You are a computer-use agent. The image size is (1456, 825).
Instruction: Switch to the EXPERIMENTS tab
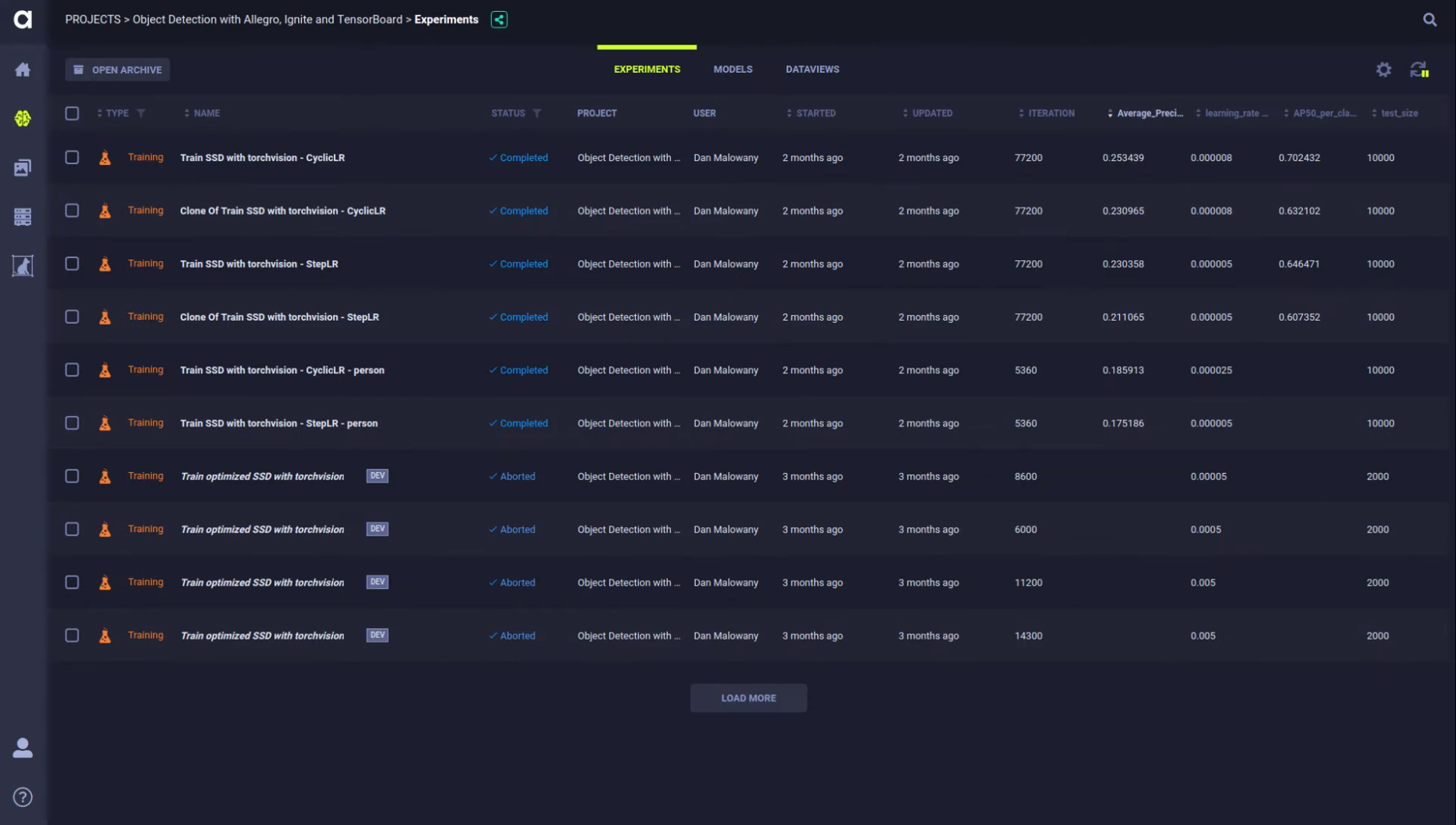click(647, 70)
